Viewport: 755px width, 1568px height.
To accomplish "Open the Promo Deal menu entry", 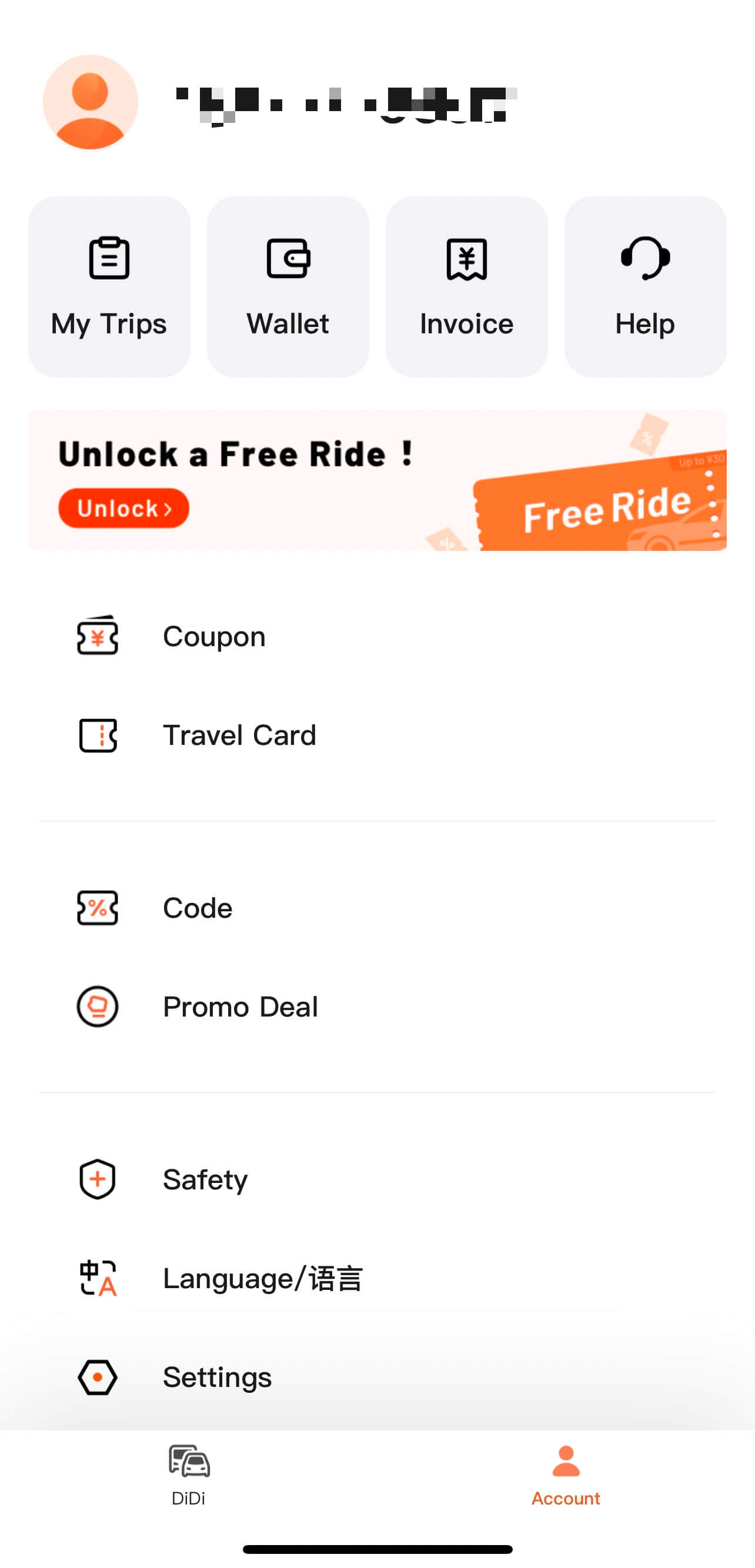I will (240, 1006).
